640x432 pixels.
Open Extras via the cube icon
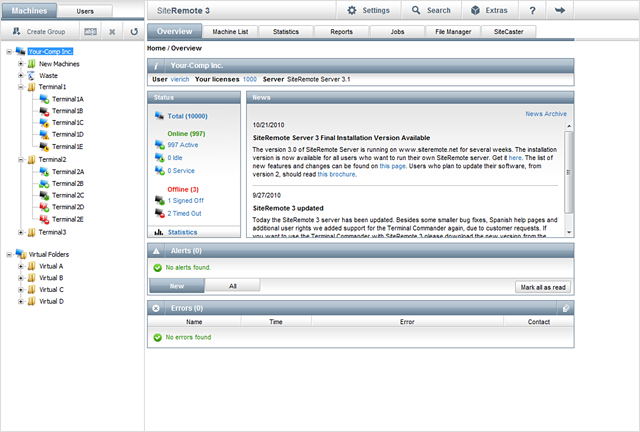(x=474, y=10)
